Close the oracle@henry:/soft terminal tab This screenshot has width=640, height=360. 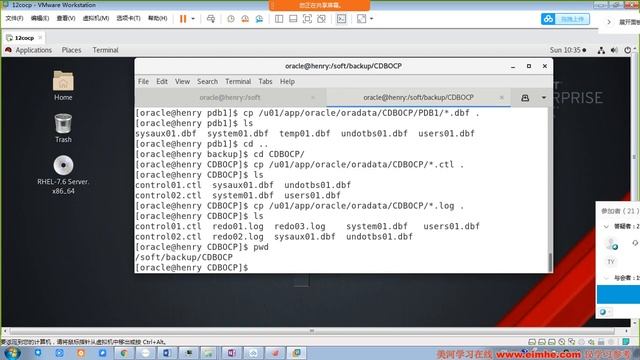[x=313, y=98]
